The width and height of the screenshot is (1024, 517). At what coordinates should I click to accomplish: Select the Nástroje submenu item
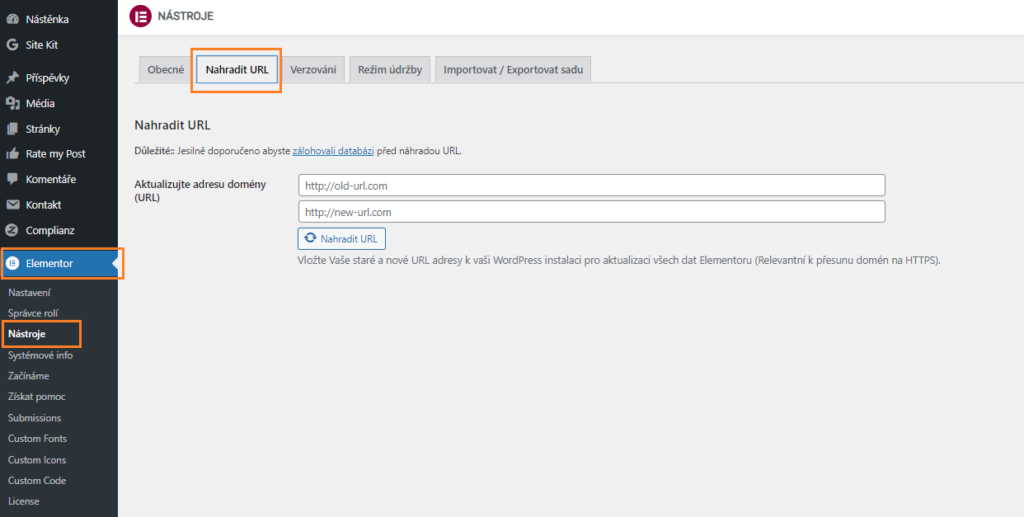(27, 334)
